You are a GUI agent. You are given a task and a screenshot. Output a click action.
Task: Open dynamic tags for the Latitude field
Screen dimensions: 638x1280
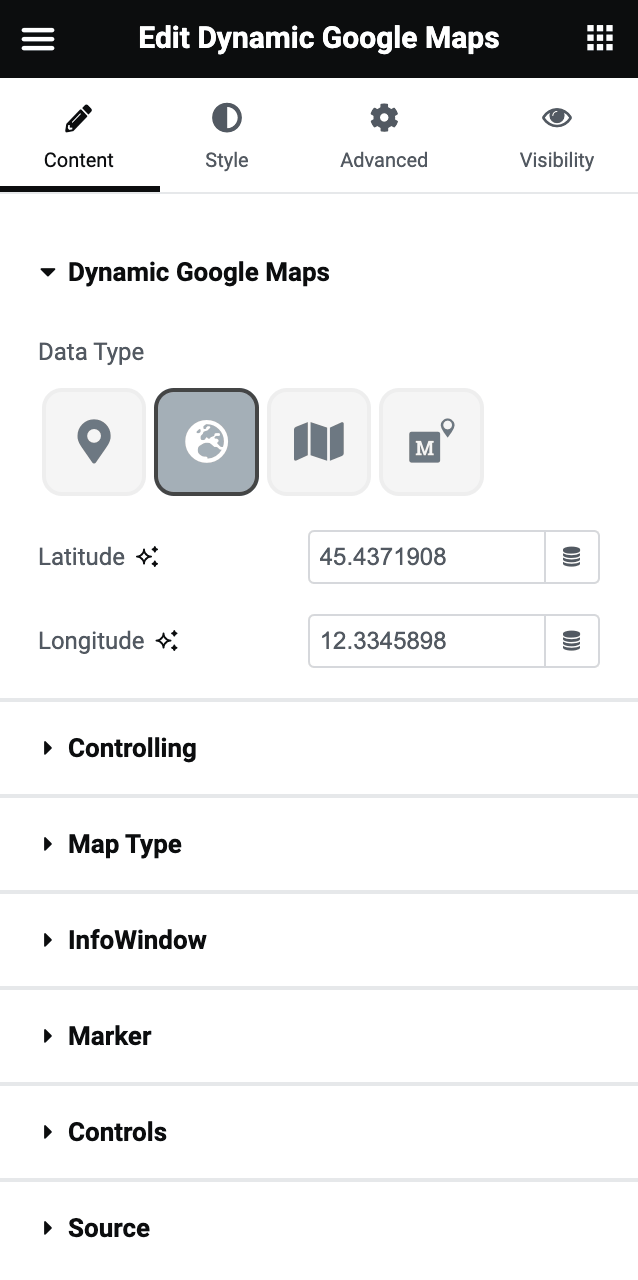tap(572, 557)
